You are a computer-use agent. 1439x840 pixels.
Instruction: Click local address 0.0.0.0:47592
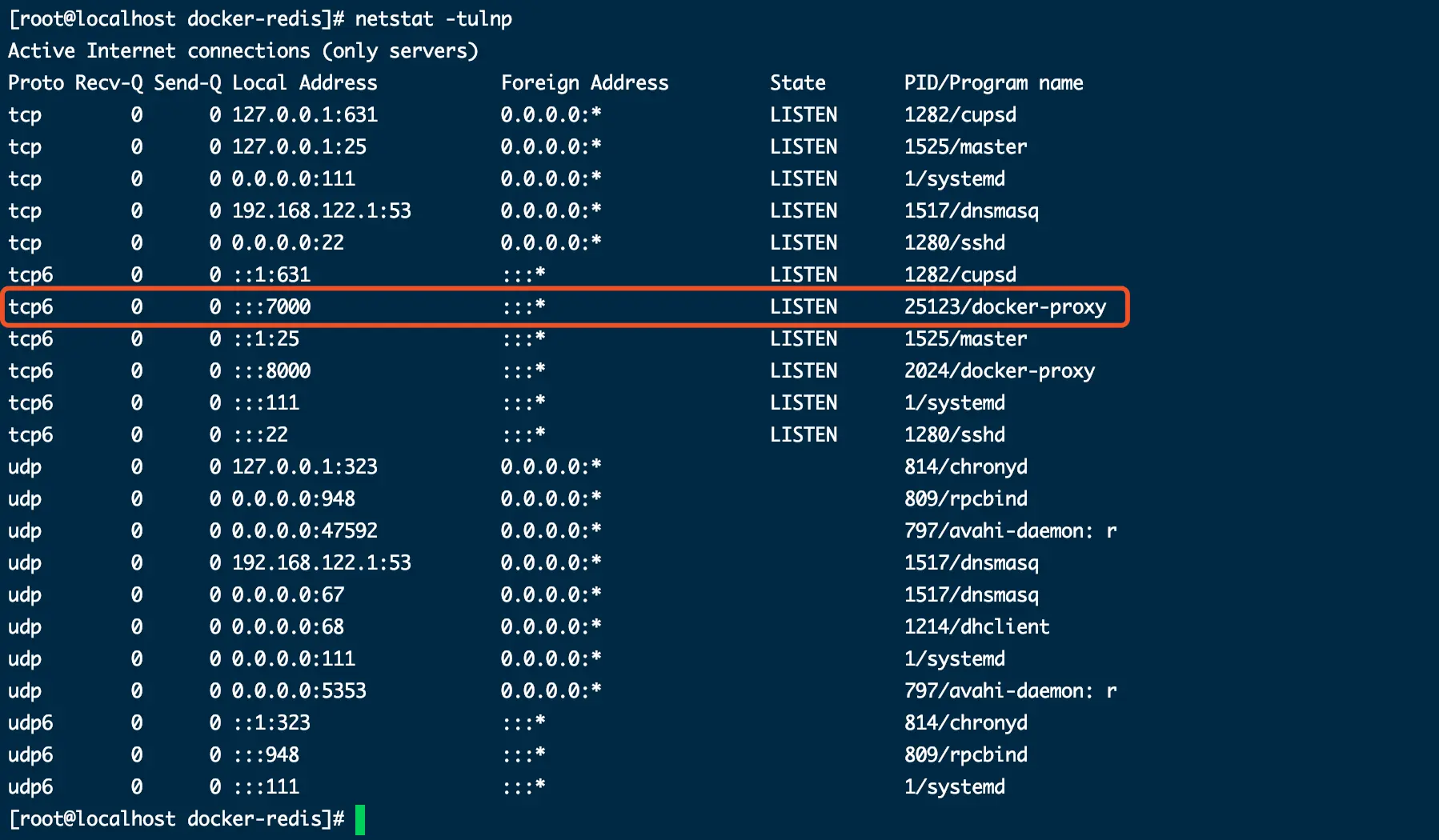[305, 531]
